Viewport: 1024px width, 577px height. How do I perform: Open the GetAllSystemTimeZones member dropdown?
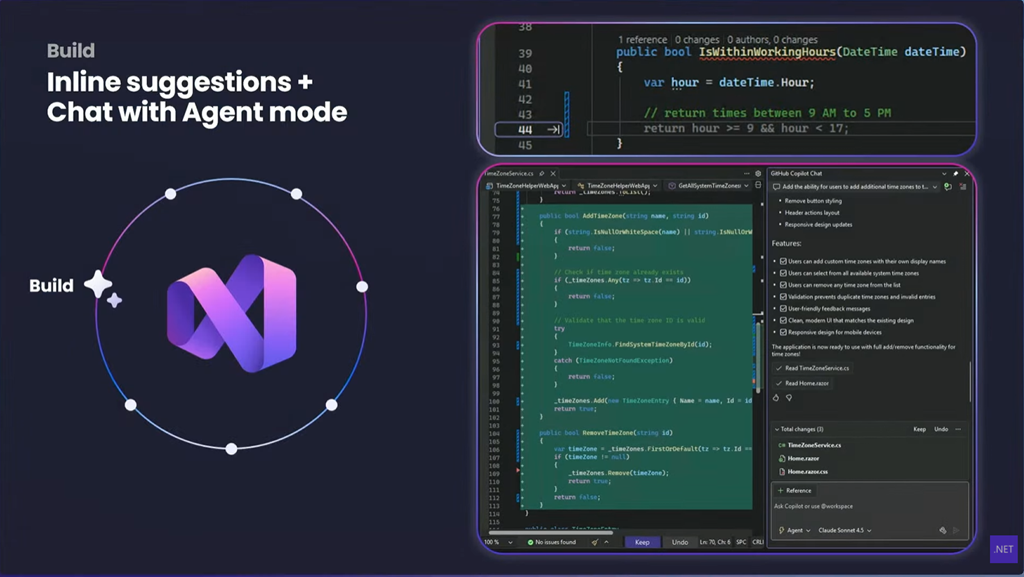711,186
